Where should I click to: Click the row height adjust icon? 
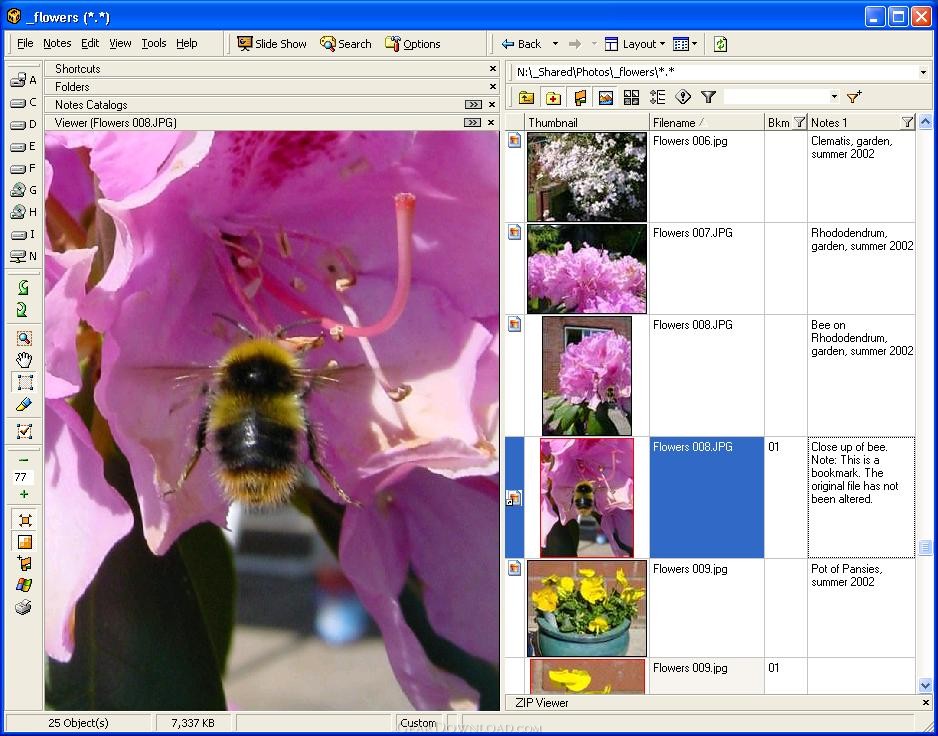click(657, 97)
